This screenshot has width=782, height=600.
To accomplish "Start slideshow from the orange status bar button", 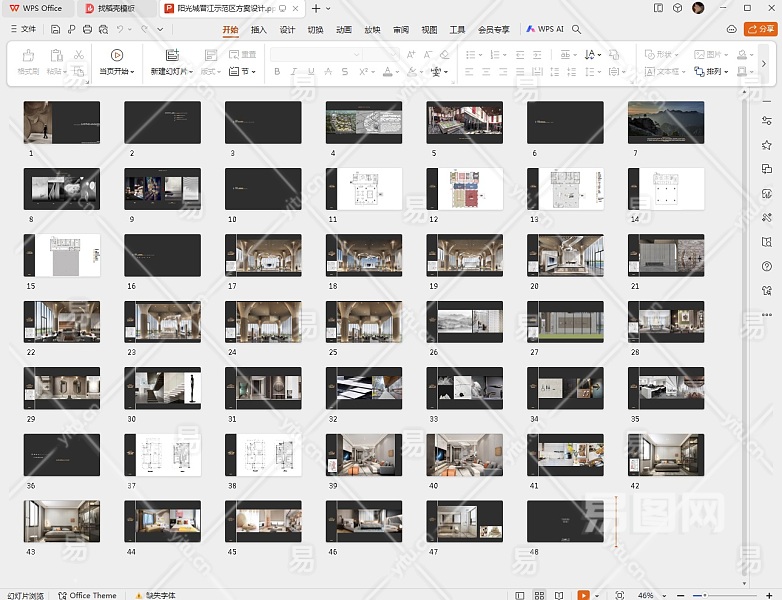I will coord(583,595).
